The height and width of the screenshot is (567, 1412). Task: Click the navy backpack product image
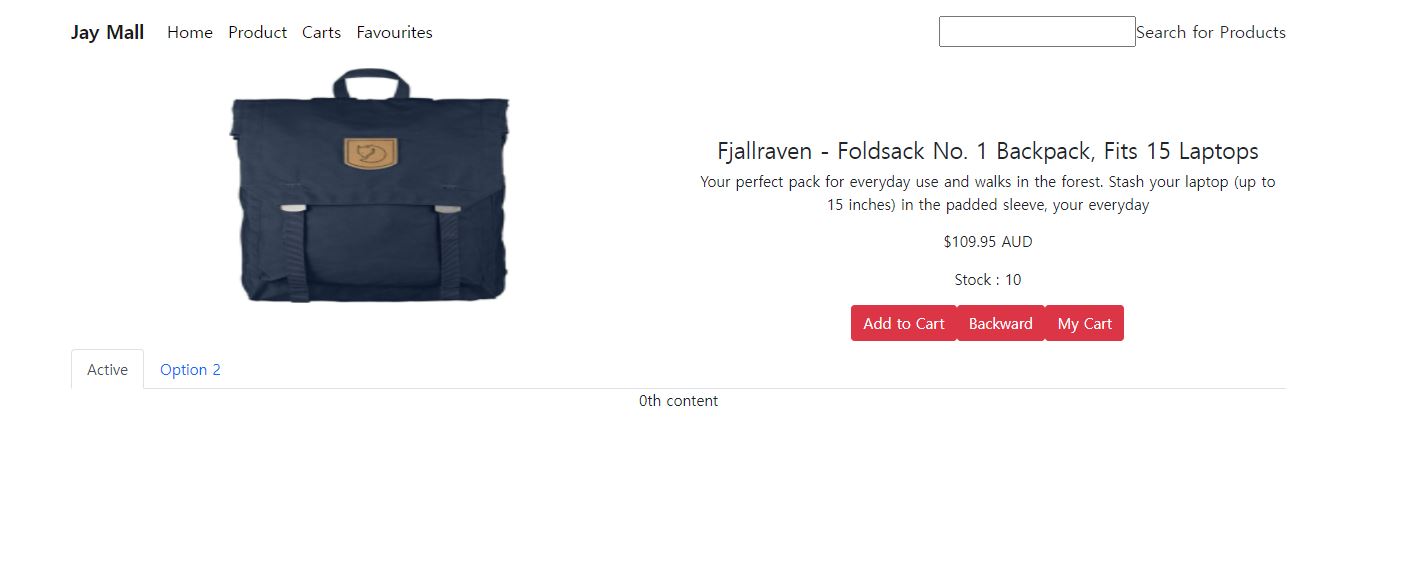pyautogui.click(x=369, y=185)
